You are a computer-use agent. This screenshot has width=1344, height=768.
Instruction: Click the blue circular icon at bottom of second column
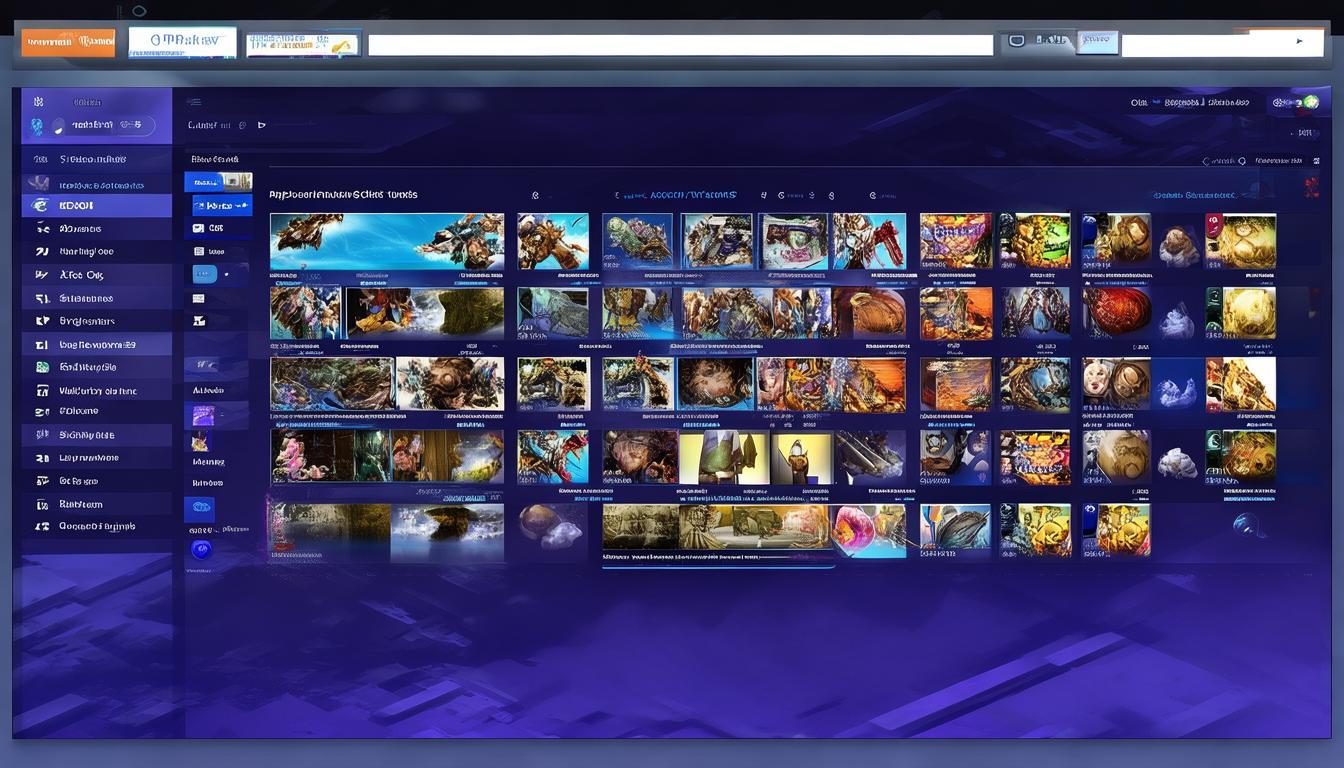pyautogui.click(x=201, y=549)
